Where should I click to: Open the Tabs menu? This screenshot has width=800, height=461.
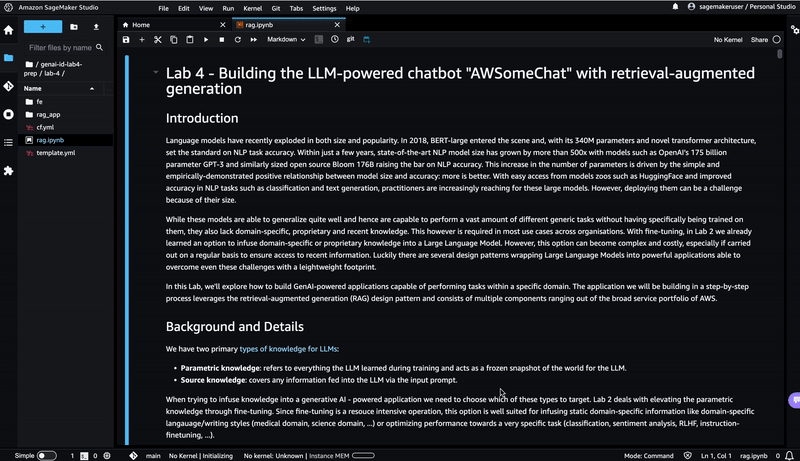coord(296,8)
